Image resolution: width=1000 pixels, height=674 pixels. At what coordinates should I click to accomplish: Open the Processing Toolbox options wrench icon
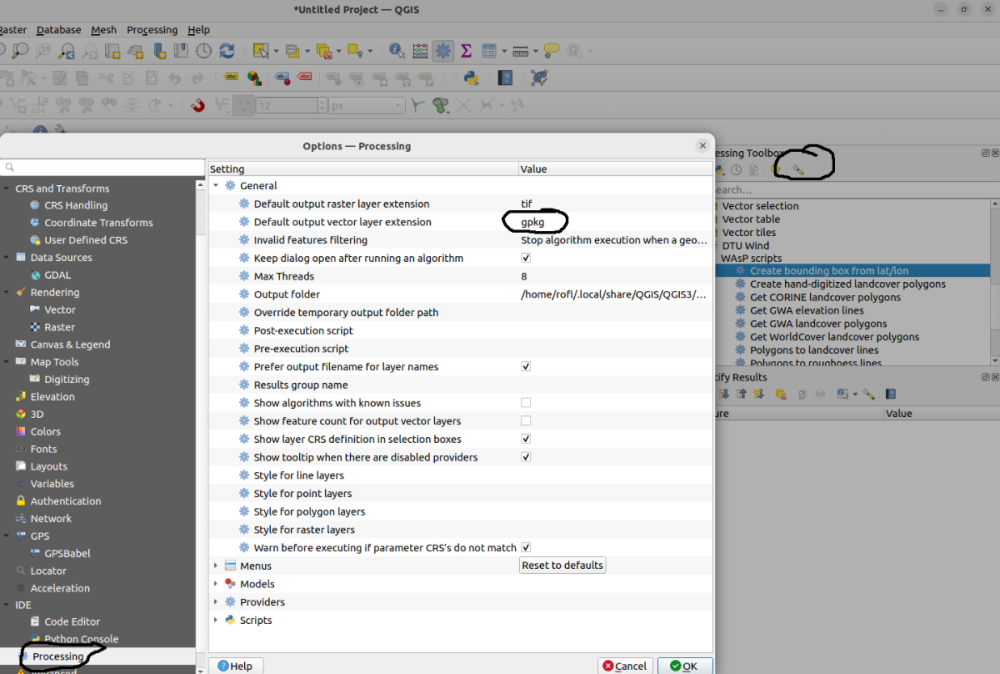pos(797,170)
